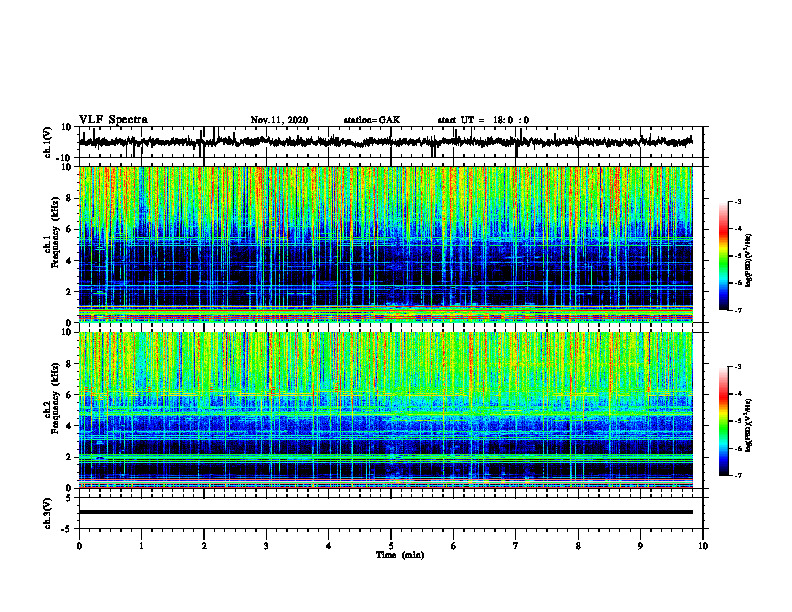Image resolution: width=792 pixels, height=612 pixels.
Task: Click the "ch.3(V)" axis label
Action: (47, 513)
